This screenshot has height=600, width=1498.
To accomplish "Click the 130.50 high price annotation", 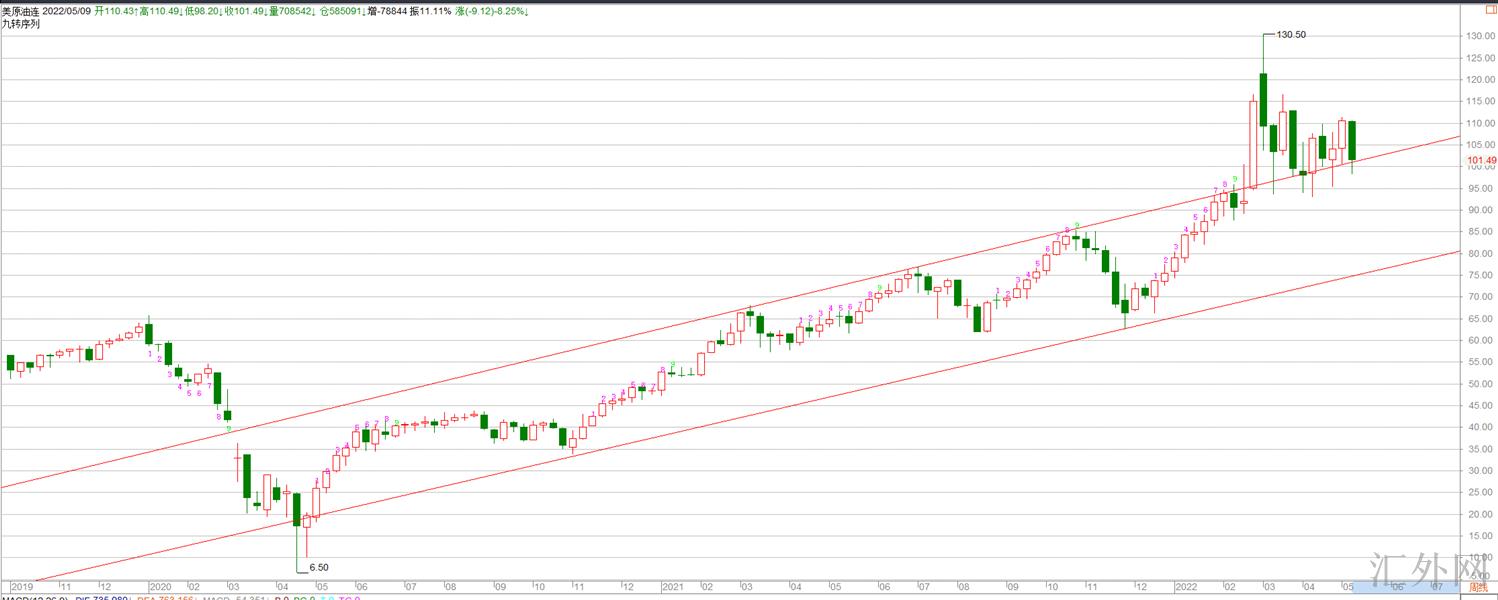I will tap(1291, 35).
